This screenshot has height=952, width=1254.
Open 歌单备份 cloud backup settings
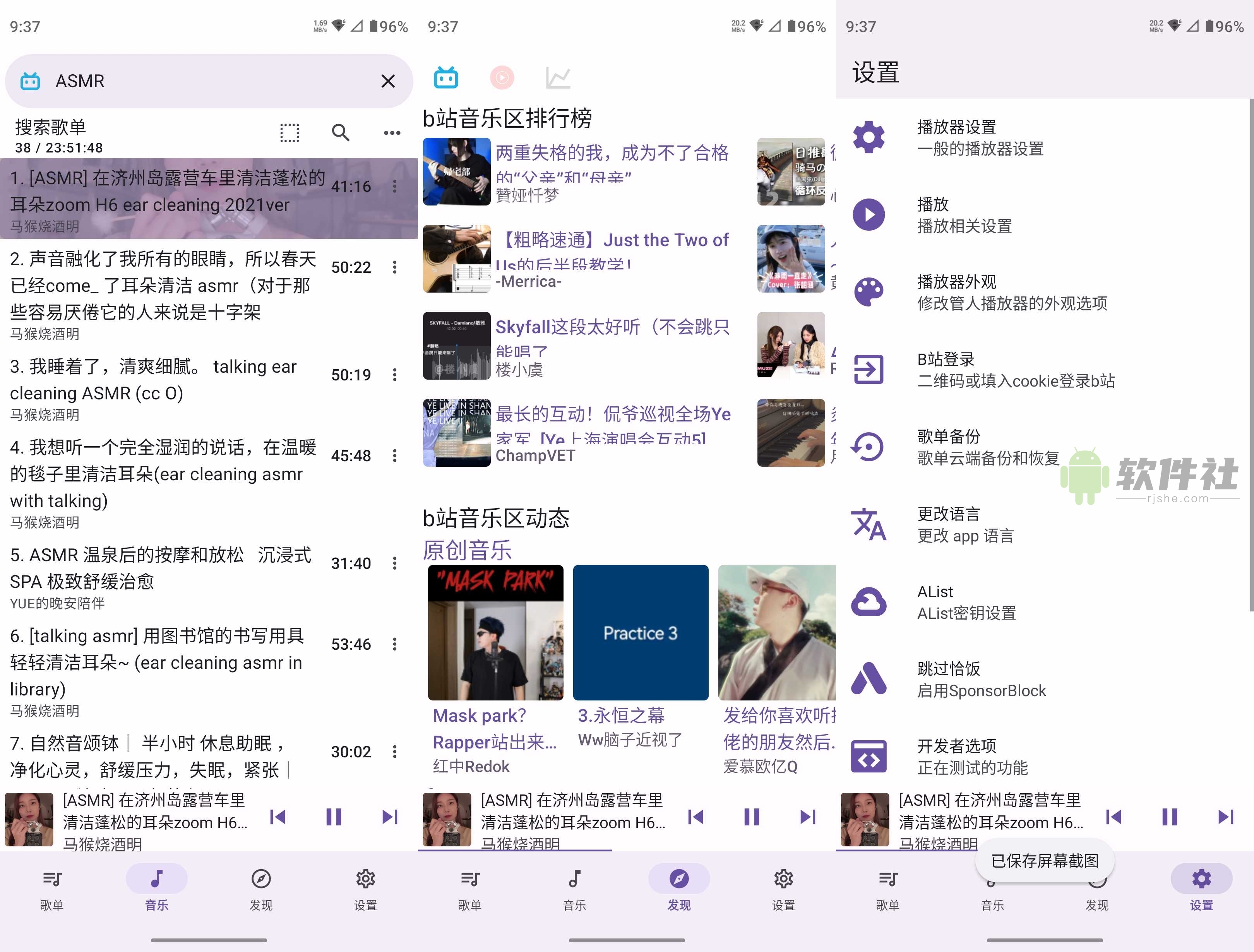tap(867, 447)
